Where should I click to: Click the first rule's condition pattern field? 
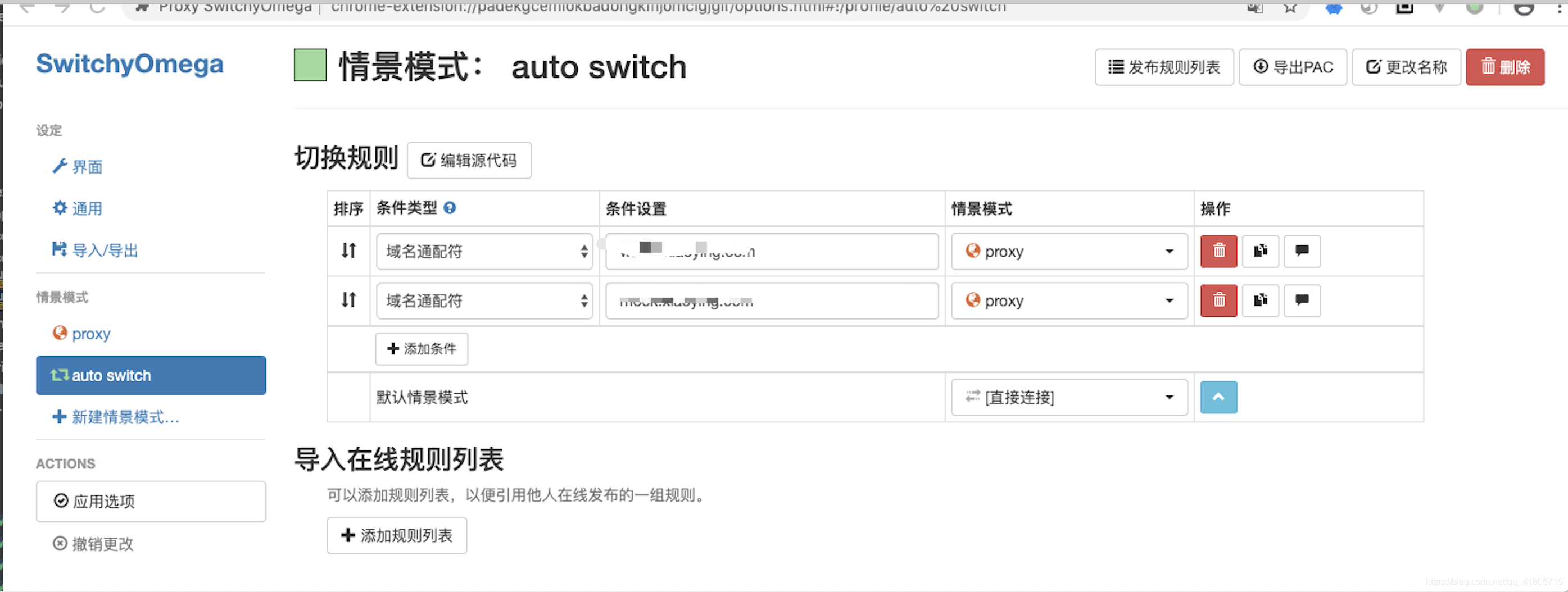coord(772,251)
